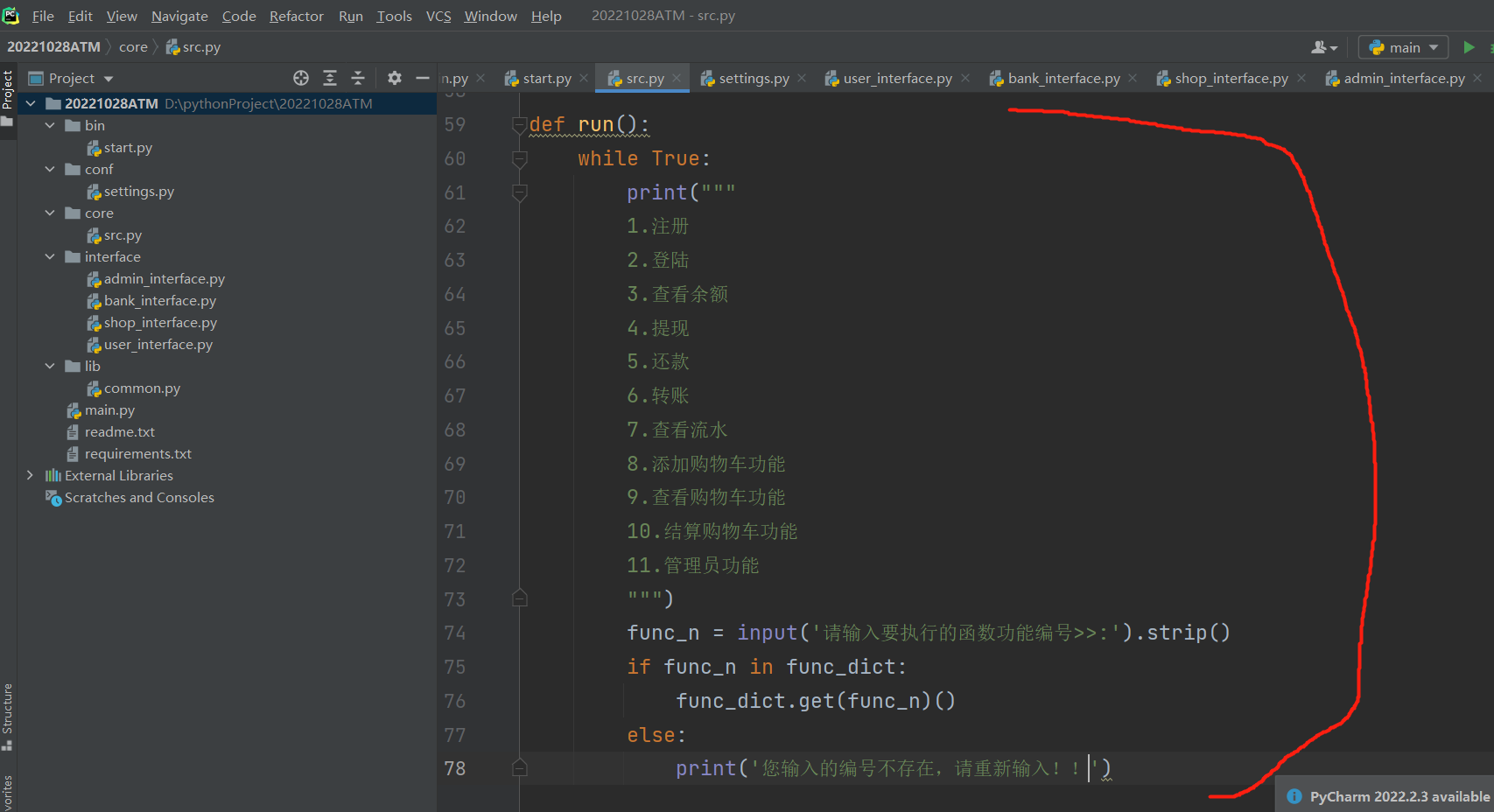The height and width of the screenshot is (812, 1494).
Task: Open the VCS menu
Action: pos(438,16)
